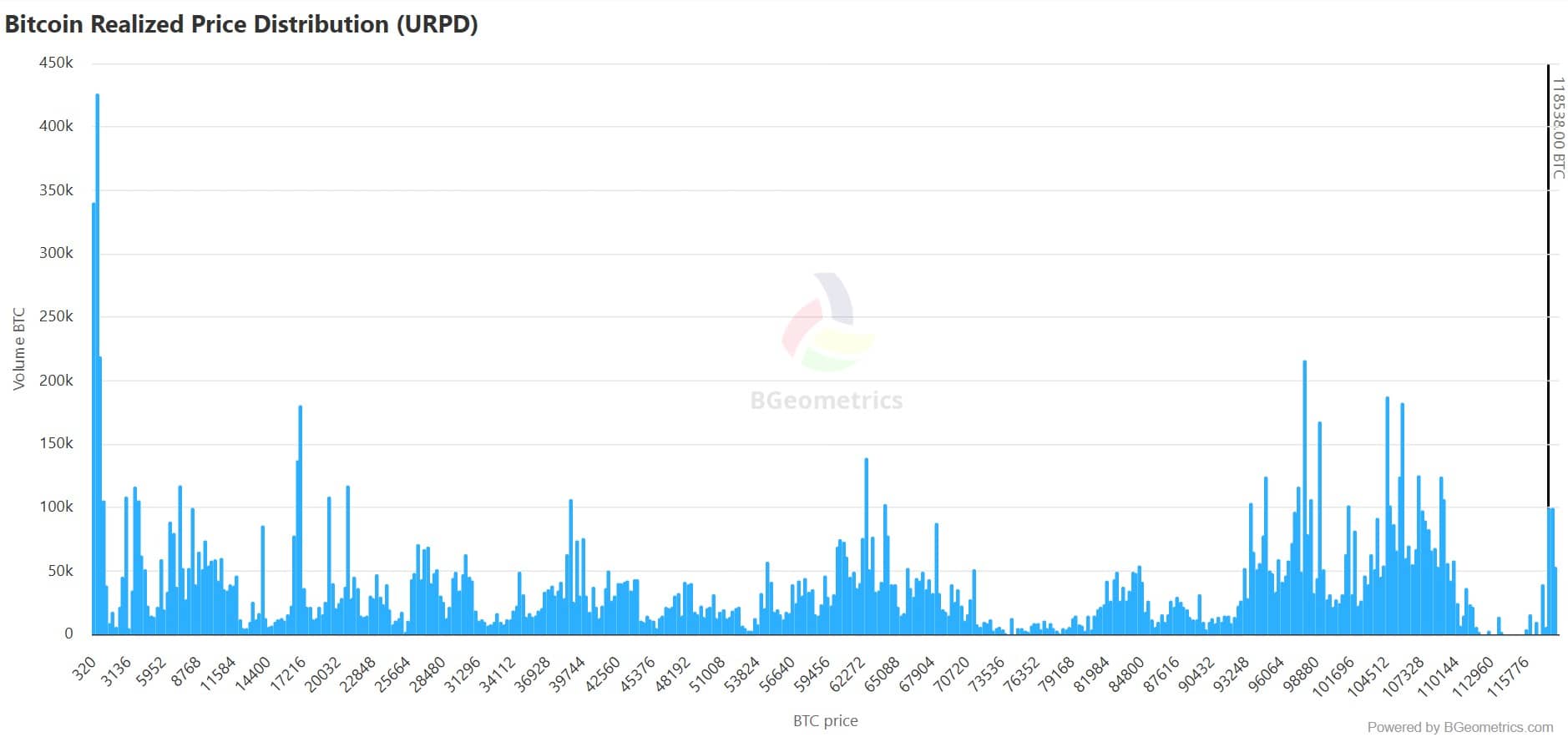Click the 350k y-axis label
Viewport: 1568px width, 737px height.
tap(56, 190)
